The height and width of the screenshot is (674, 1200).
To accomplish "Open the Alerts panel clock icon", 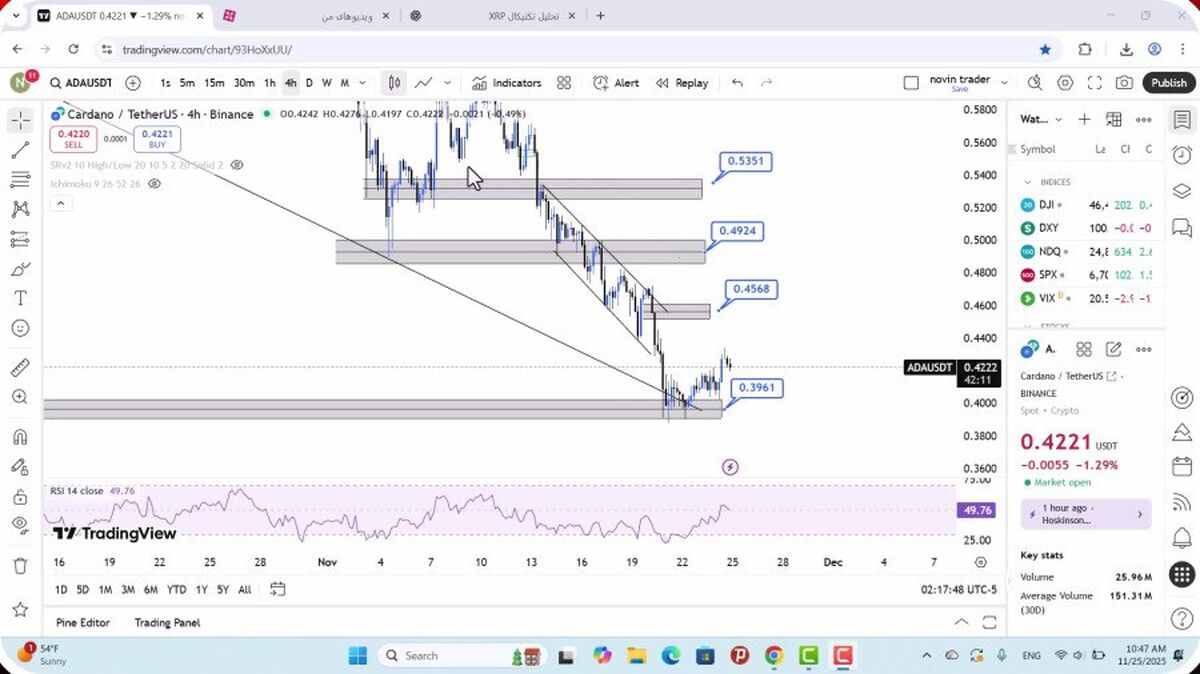I will coord(1181,155).
